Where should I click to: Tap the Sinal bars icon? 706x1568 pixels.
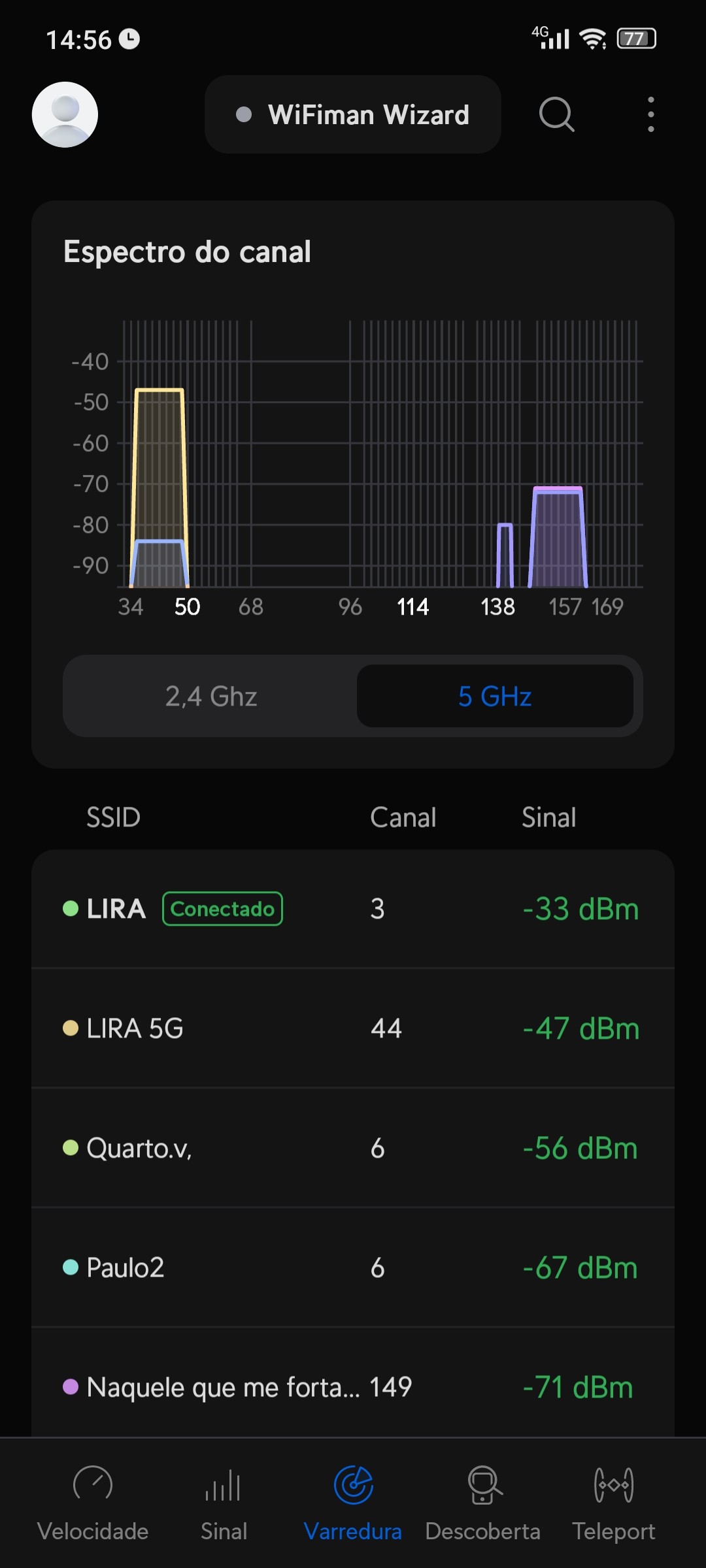tap(224, 1484)
